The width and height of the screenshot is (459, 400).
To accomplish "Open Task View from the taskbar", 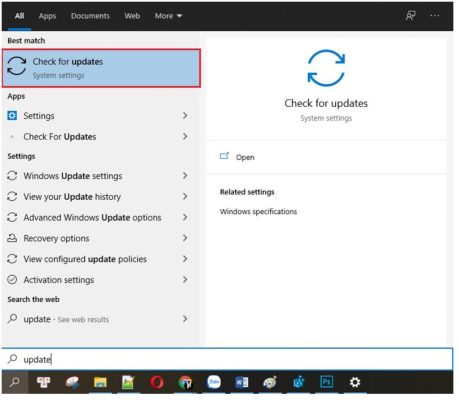I will coord(44,382).
